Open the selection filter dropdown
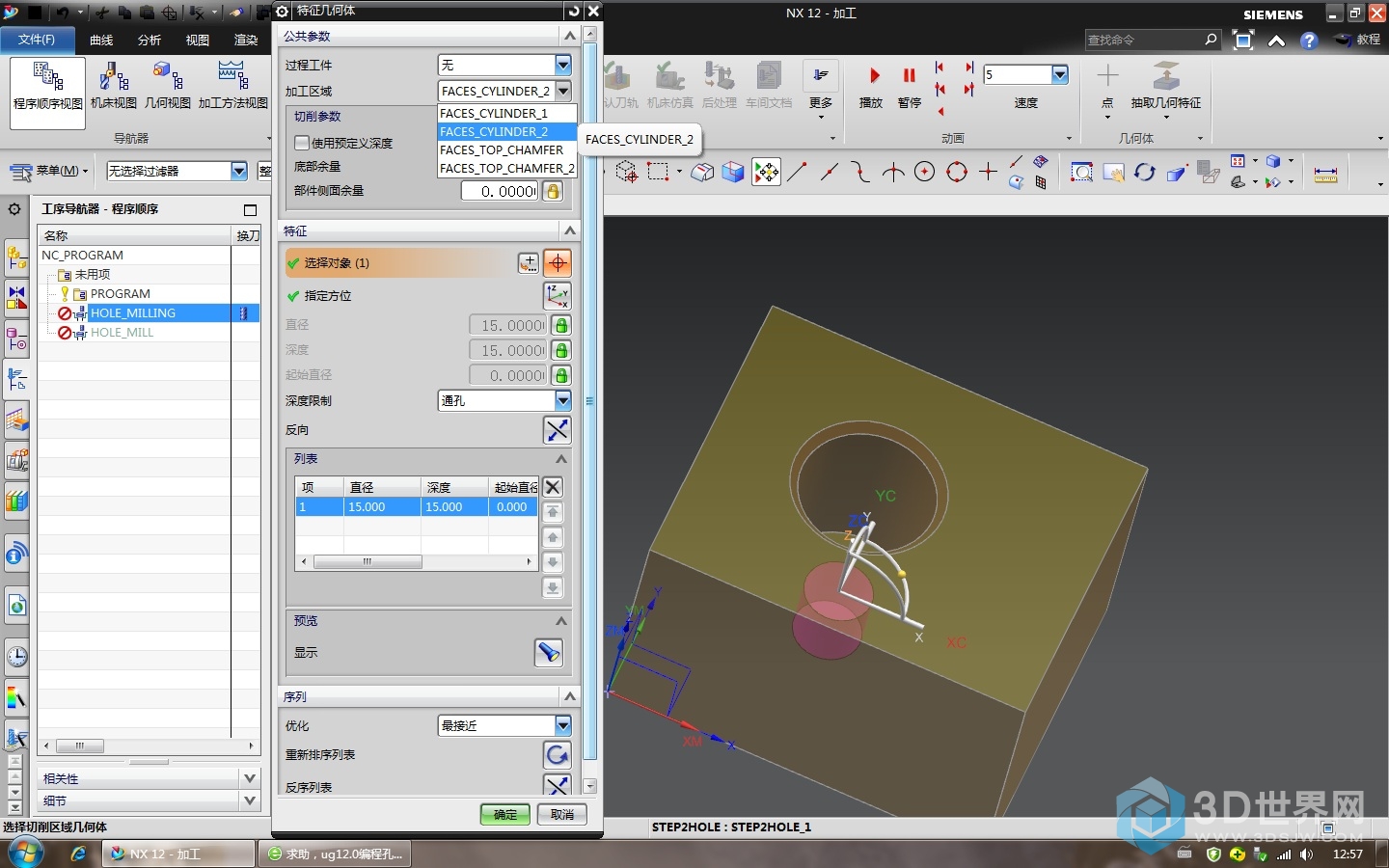 click(239, 171)
